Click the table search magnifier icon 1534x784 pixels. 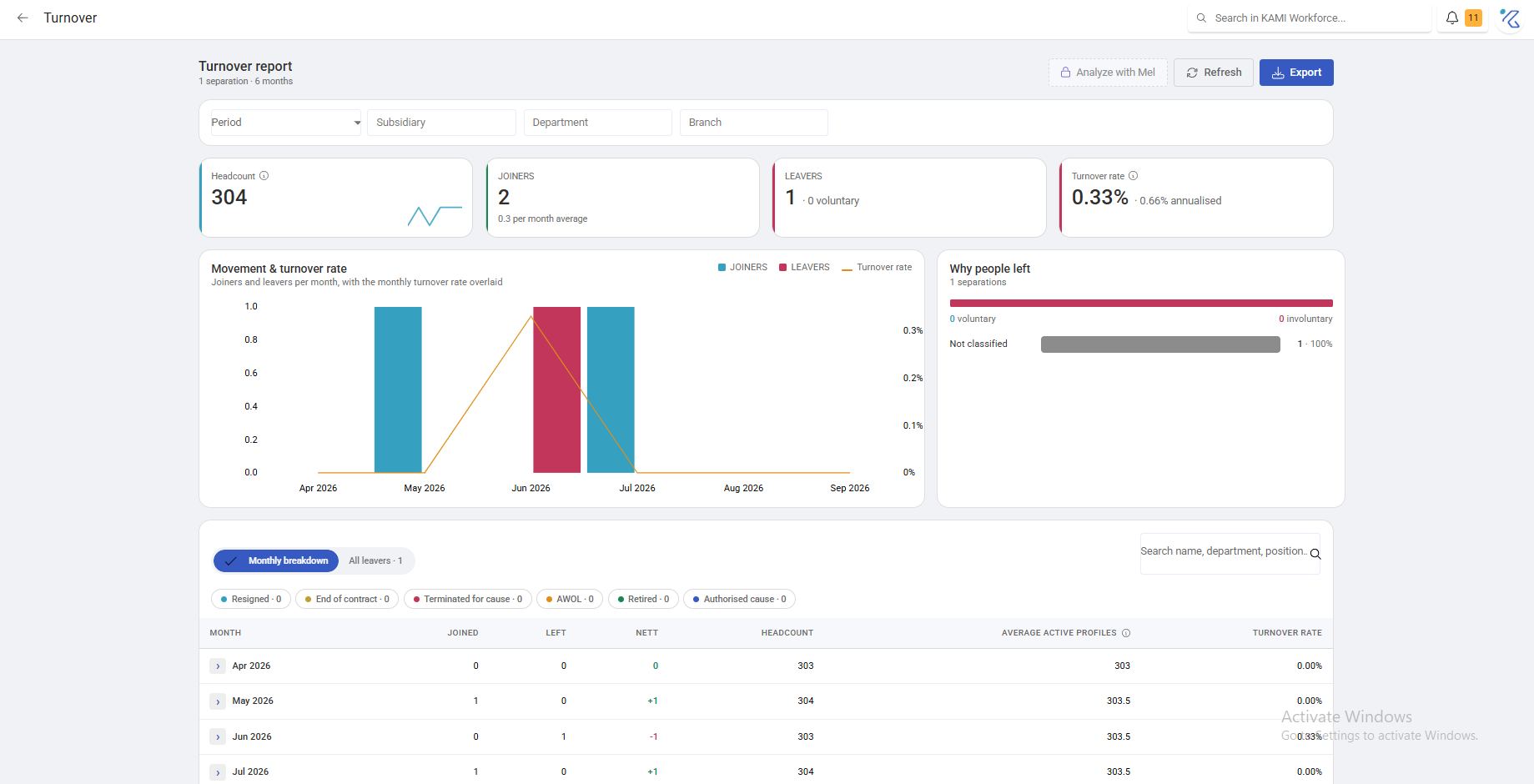coord(1315,554)
